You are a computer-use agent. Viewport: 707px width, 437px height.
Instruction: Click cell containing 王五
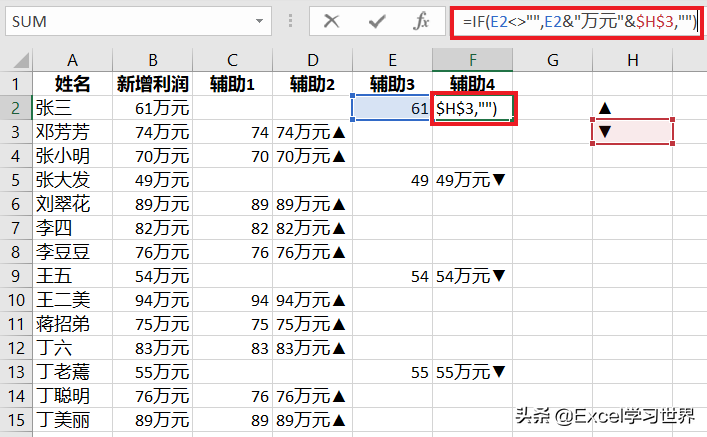coord(72,276)
